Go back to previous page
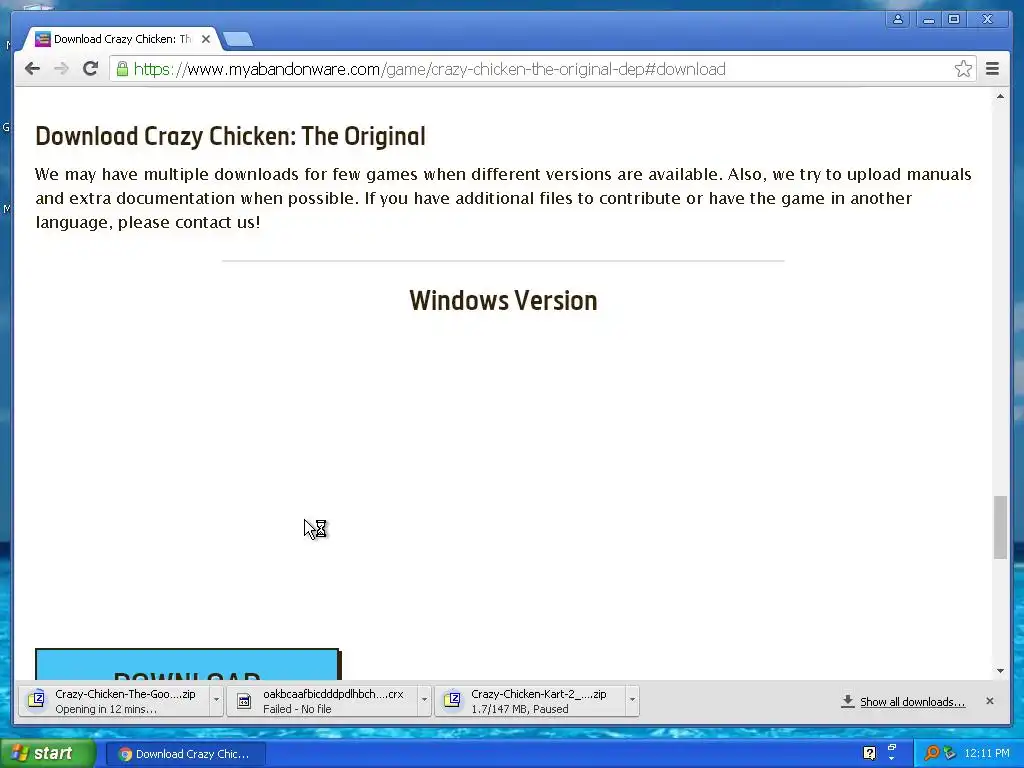Image resolution: width=1024 pixels, height=768 pixels. coord(32,69)
